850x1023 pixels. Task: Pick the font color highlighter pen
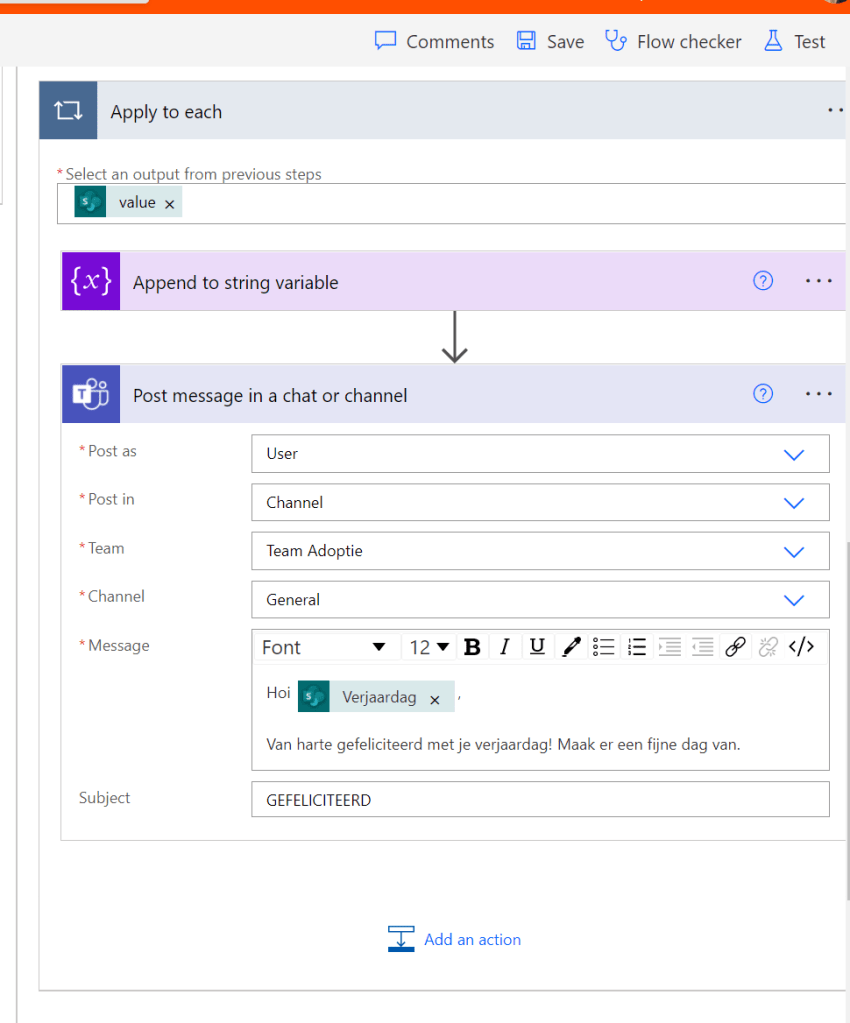click(571, 647)
